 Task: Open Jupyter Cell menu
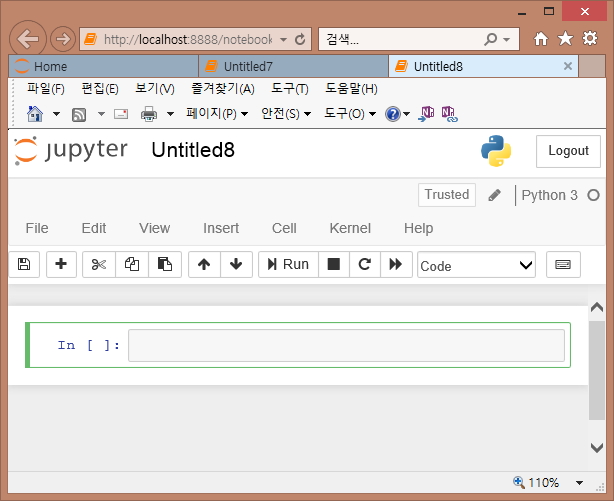(284, 228)
